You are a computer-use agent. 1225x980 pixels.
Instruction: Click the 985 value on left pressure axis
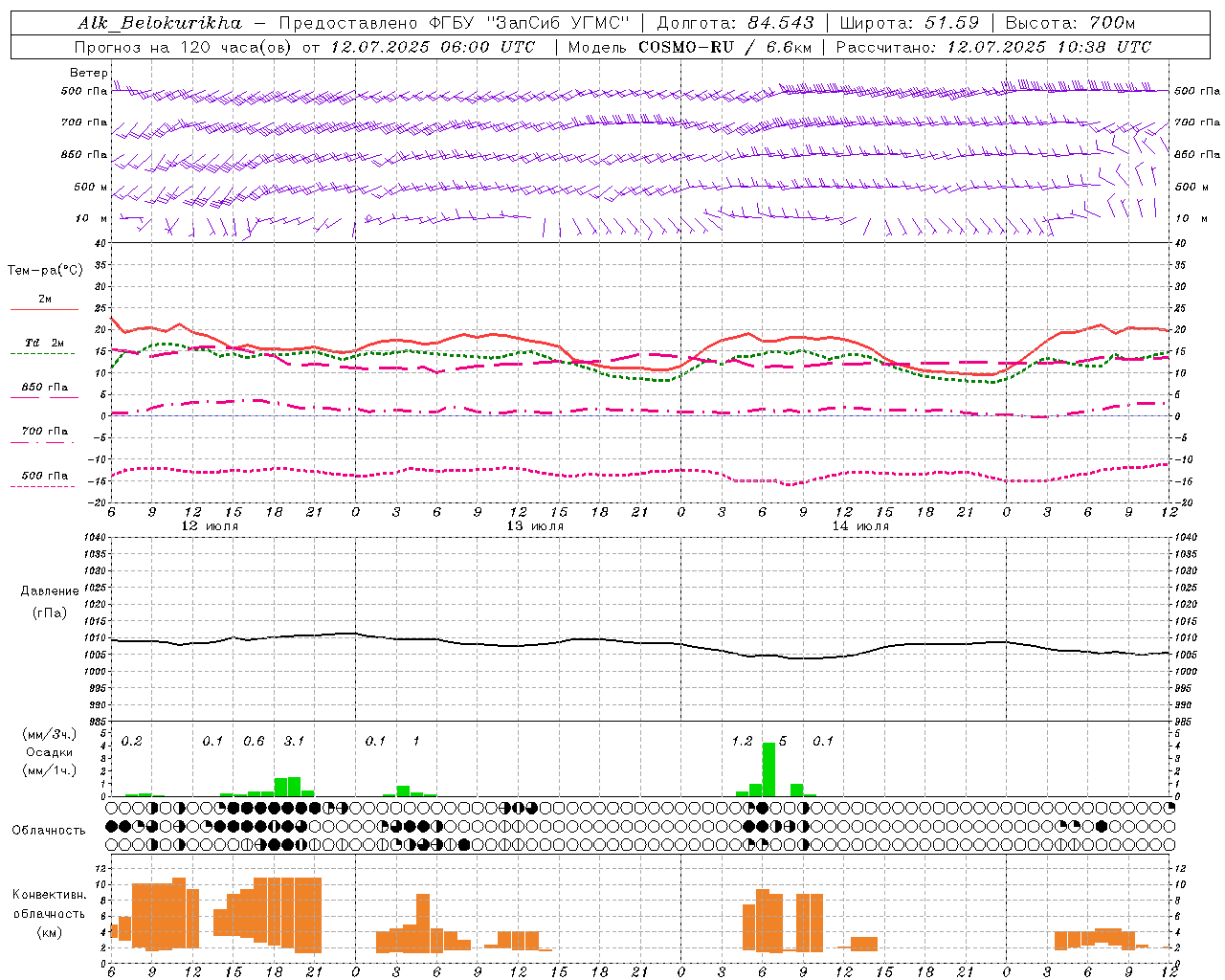click(96, 722)
